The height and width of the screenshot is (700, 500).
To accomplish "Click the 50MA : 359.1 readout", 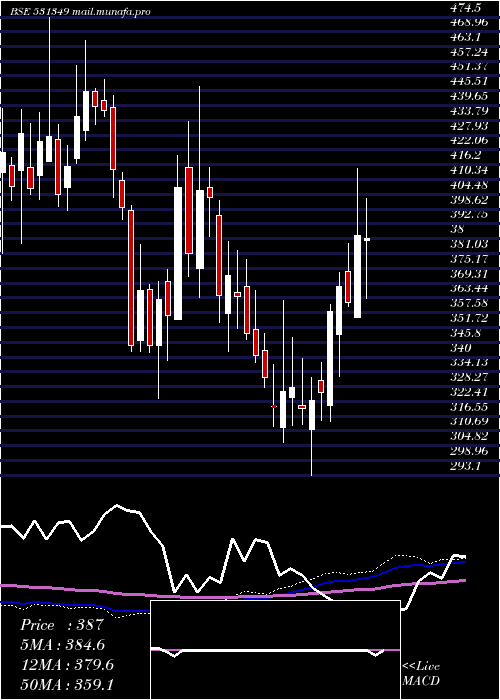I will pos(67,684).
